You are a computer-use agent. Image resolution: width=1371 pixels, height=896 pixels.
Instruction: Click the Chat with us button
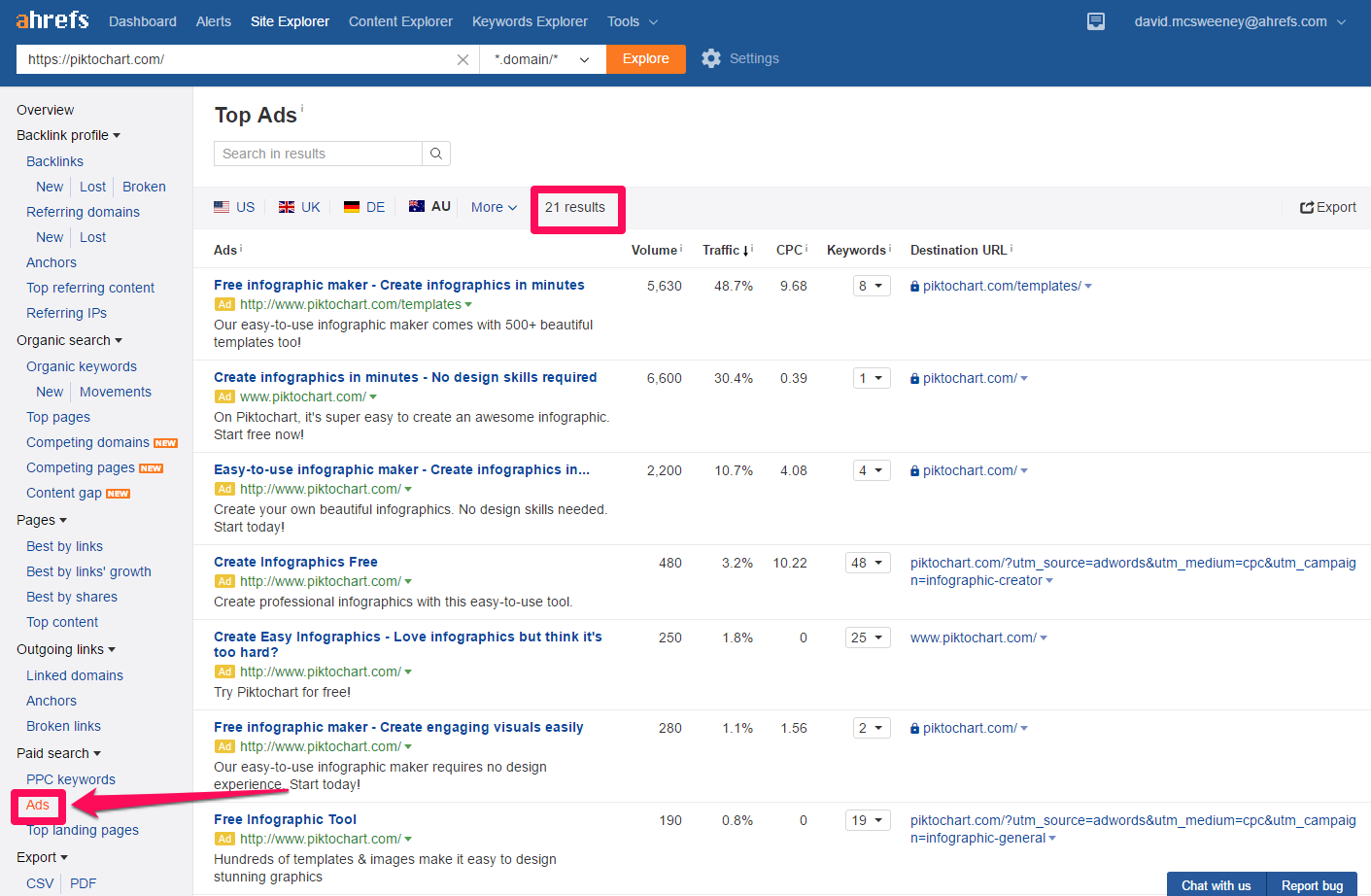(1217, 885)
